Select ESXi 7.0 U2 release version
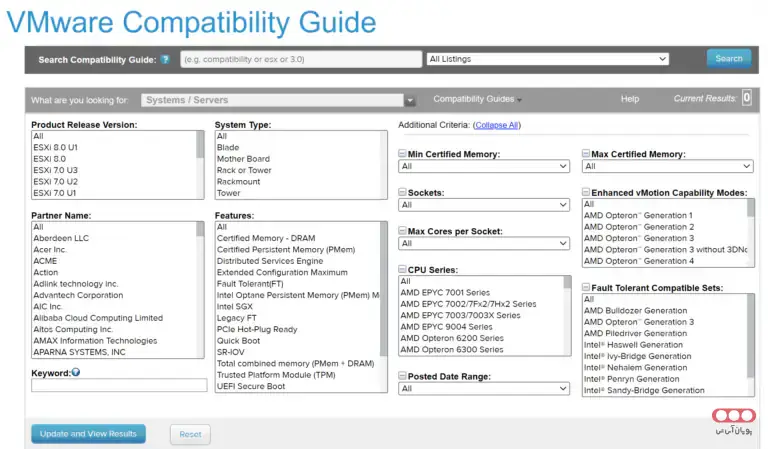768x449 pixels. point(55,181)
